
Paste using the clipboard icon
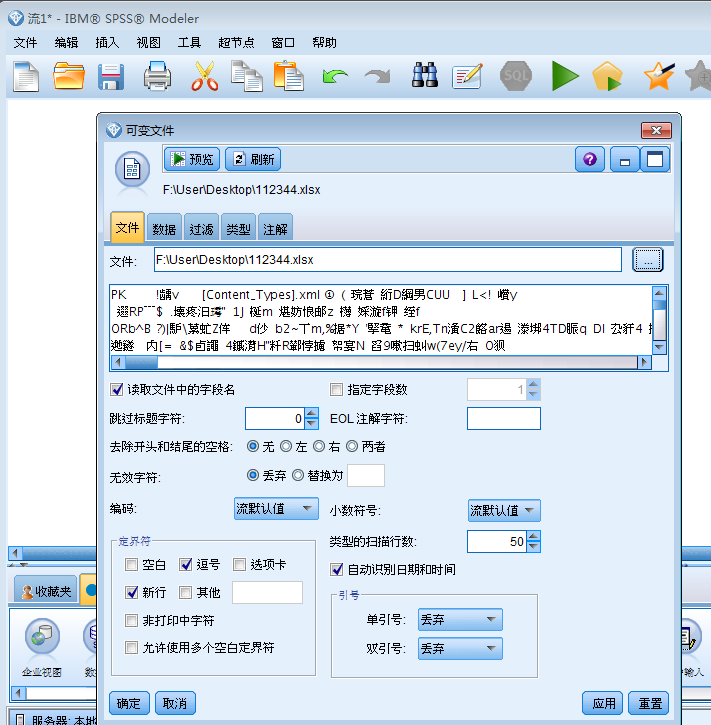pos(288,76)
